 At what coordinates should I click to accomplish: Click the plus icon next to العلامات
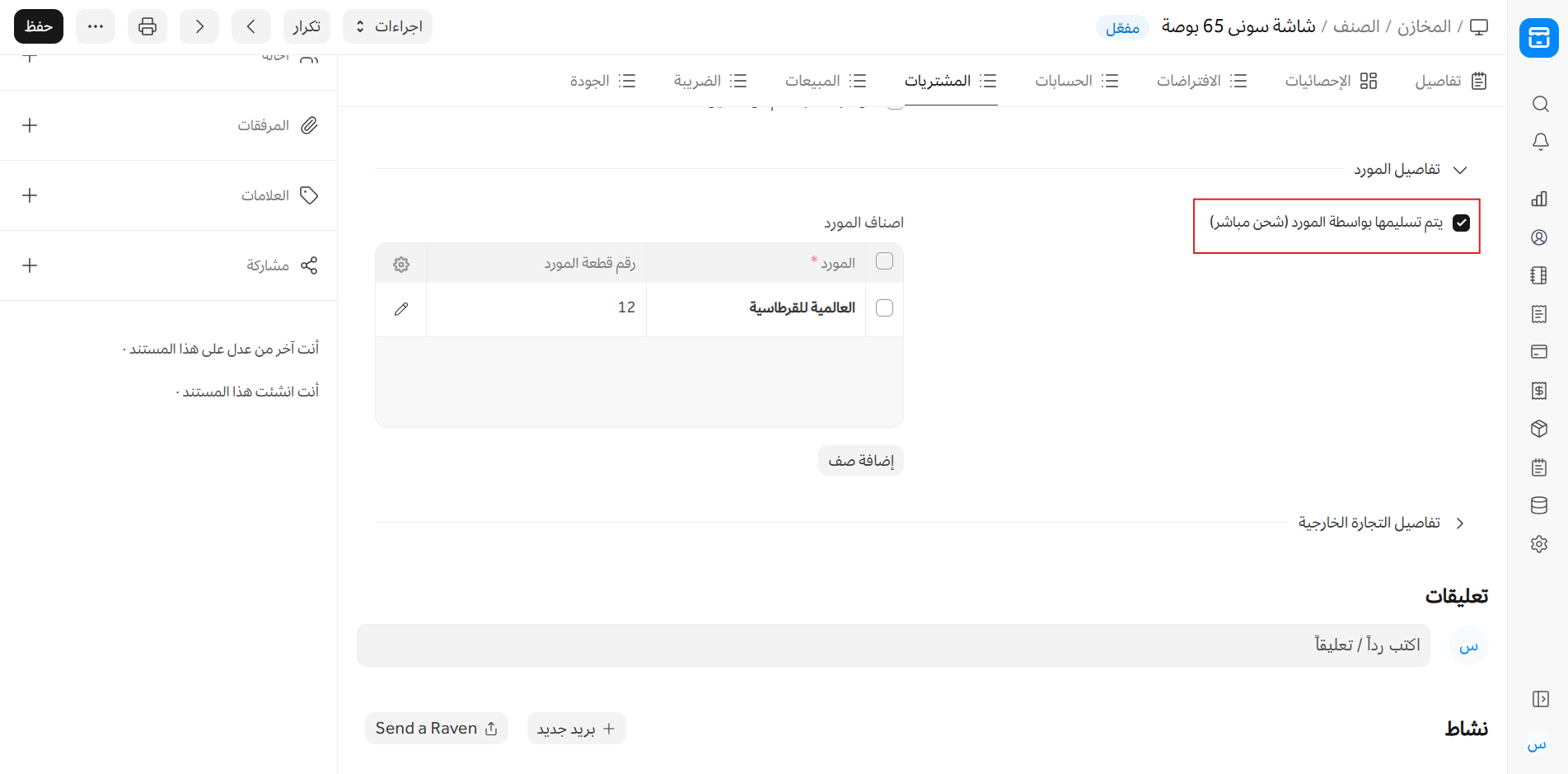click(30, 195)
